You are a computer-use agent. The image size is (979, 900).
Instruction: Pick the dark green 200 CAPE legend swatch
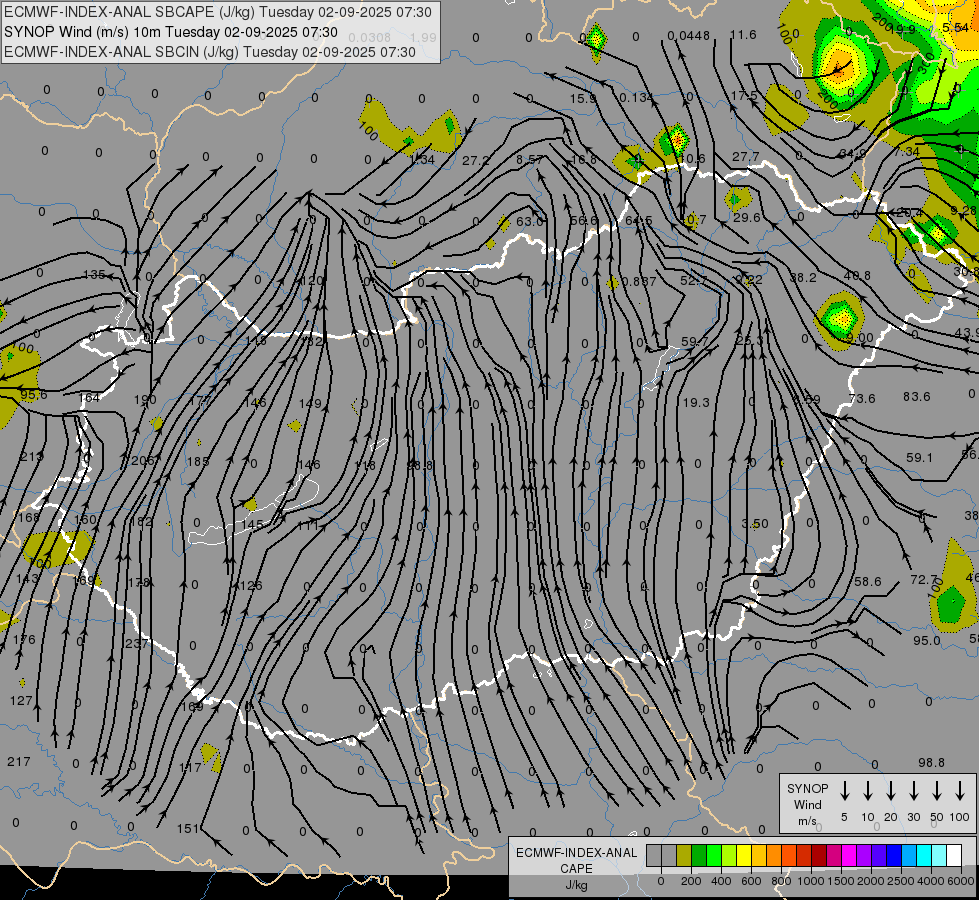pos(699,856)
